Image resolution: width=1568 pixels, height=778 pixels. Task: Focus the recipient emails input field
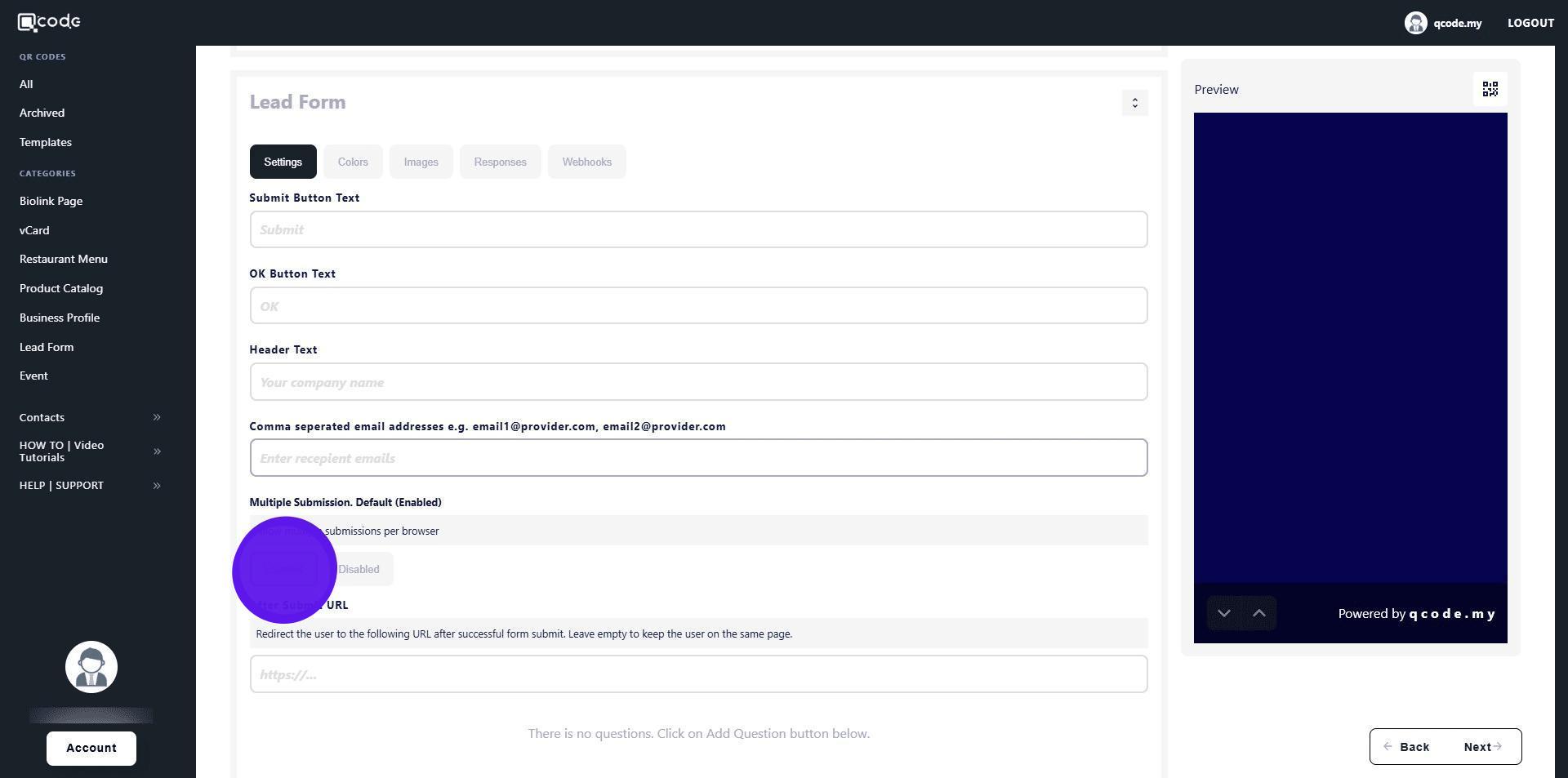pos(698,458)
